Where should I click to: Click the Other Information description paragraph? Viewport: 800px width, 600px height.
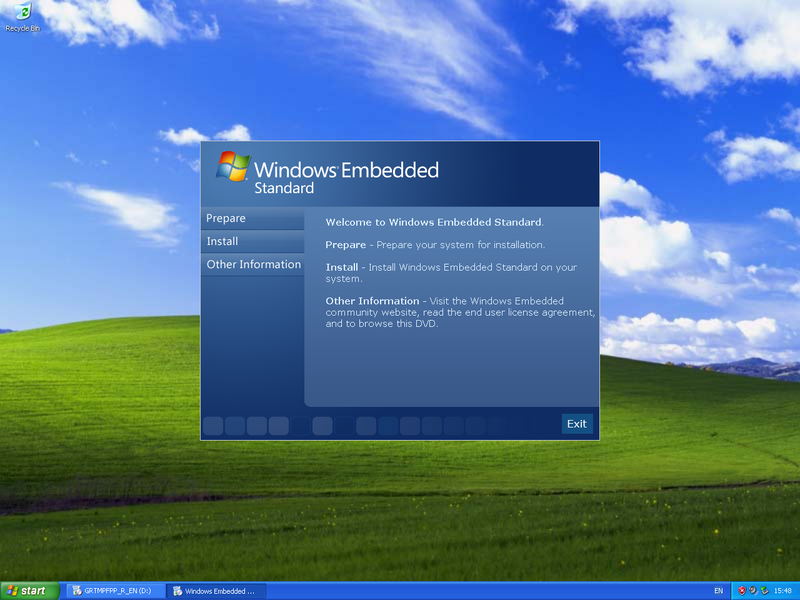pos(460,312)
